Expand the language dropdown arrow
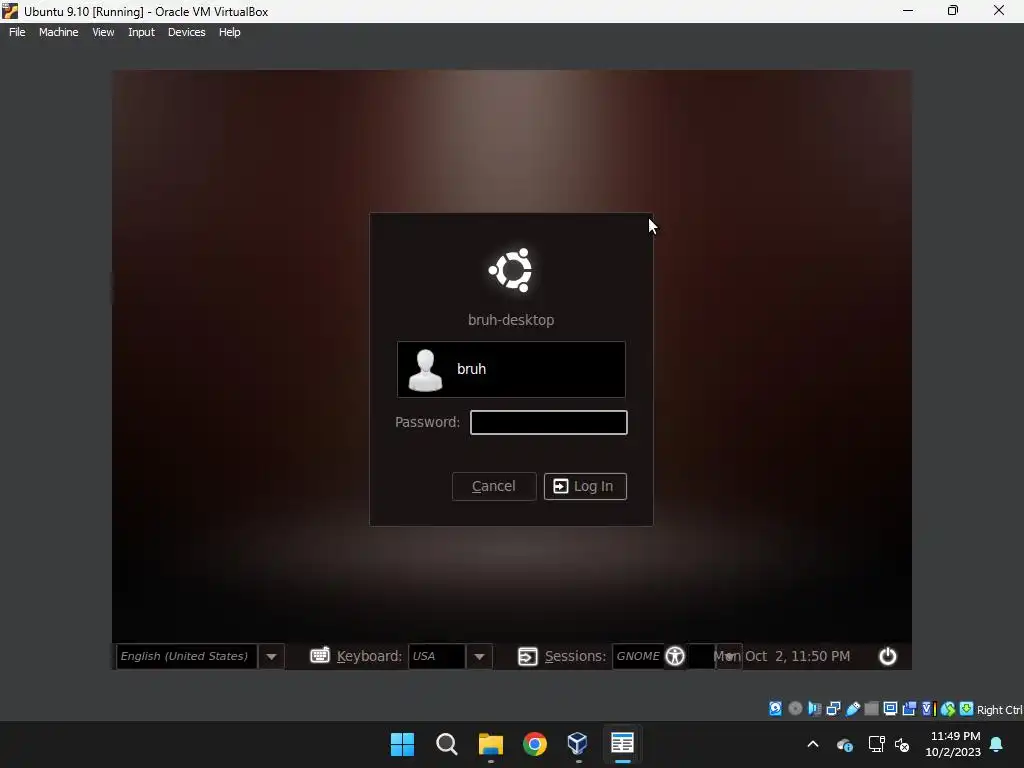Viewport: 1024px width, 768px height. pos(272,656)
